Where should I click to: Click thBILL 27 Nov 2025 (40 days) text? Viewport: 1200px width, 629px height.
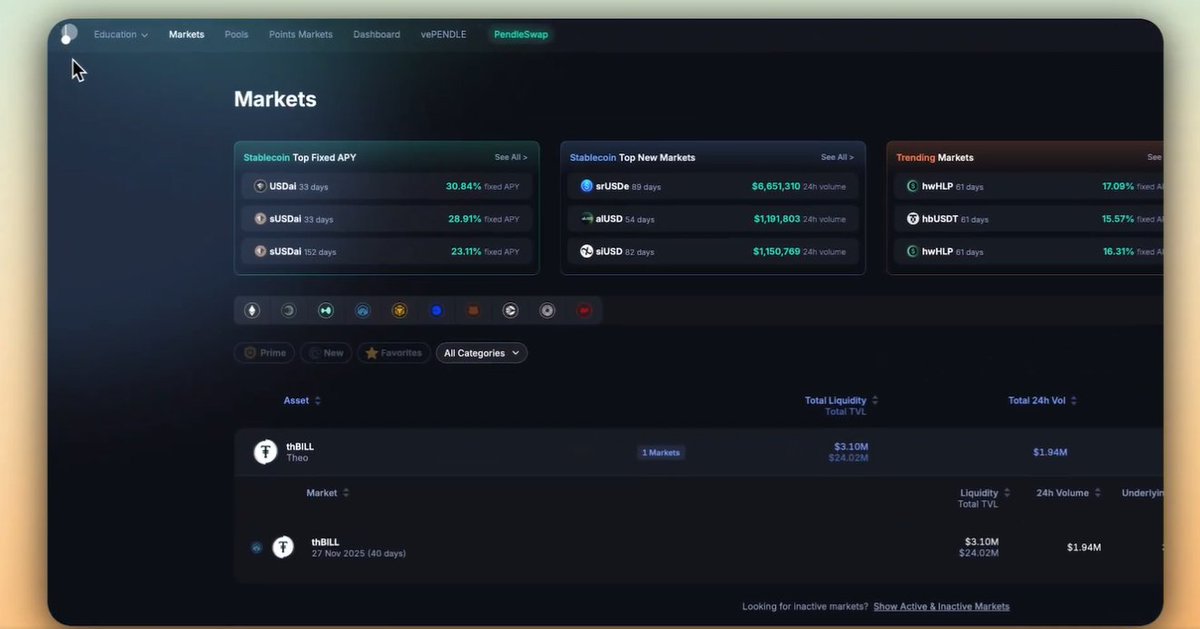click(x=358, y=553)
